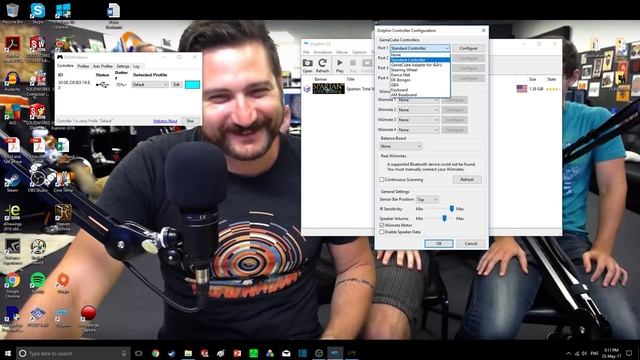640x360 pixels.
Task: Choose Steering Wheel in the Port 1 list
Action: pos(420,70)
